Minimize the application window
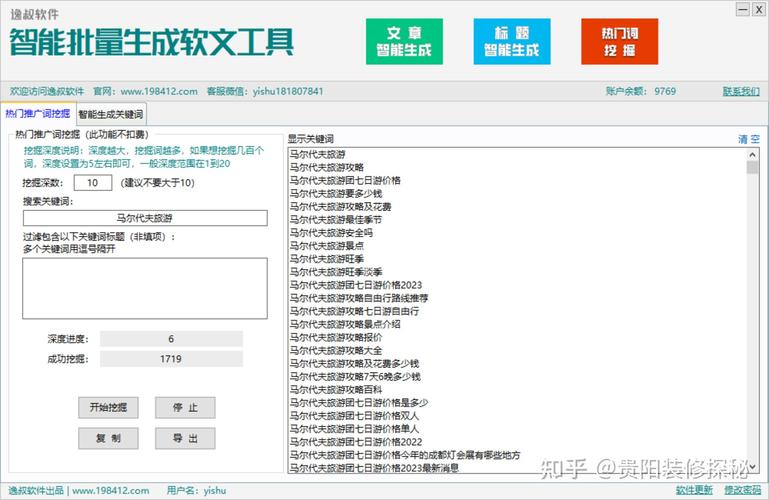769x500 pixels. point(711,9)
